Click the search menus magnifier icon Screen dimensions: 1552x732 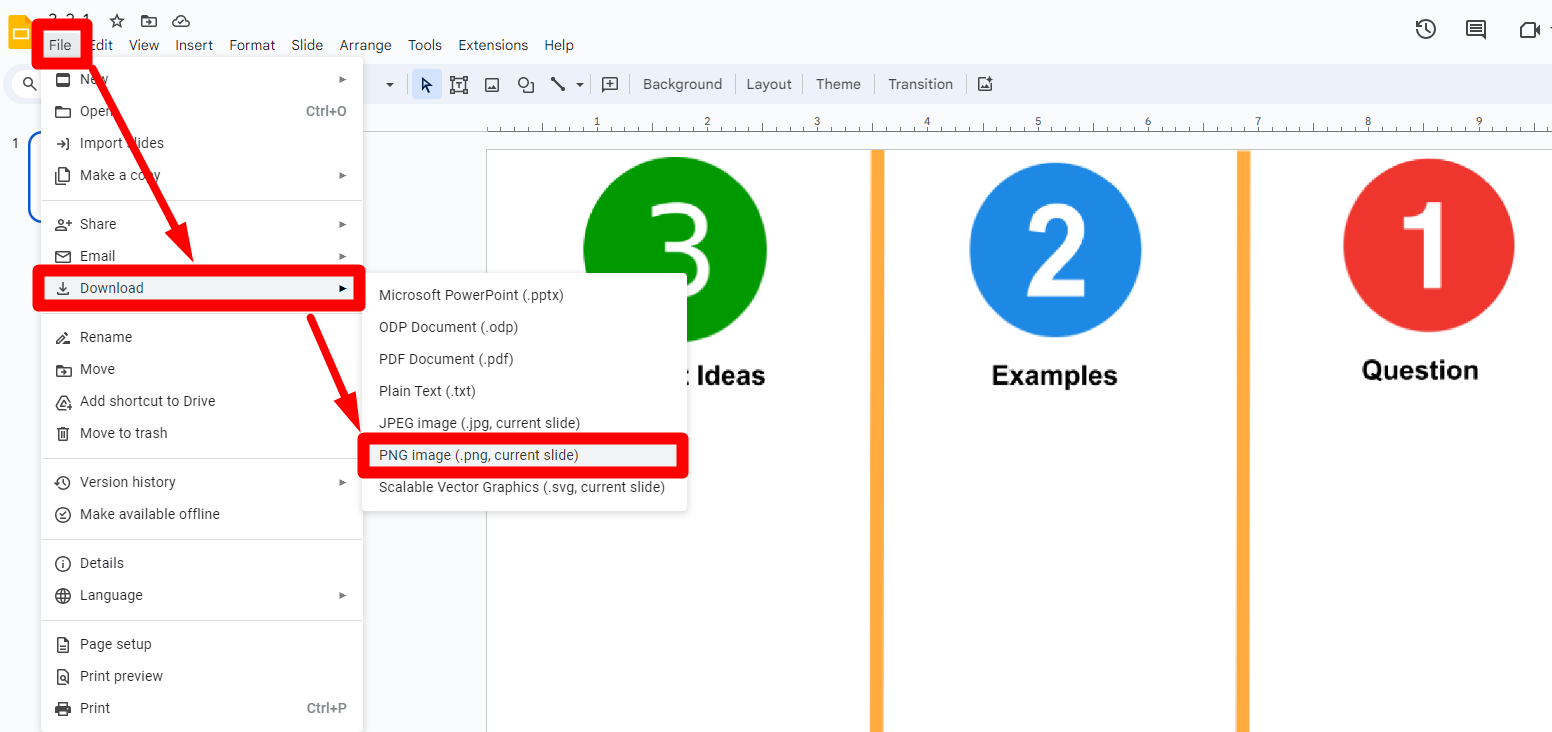tap(29, 84)
